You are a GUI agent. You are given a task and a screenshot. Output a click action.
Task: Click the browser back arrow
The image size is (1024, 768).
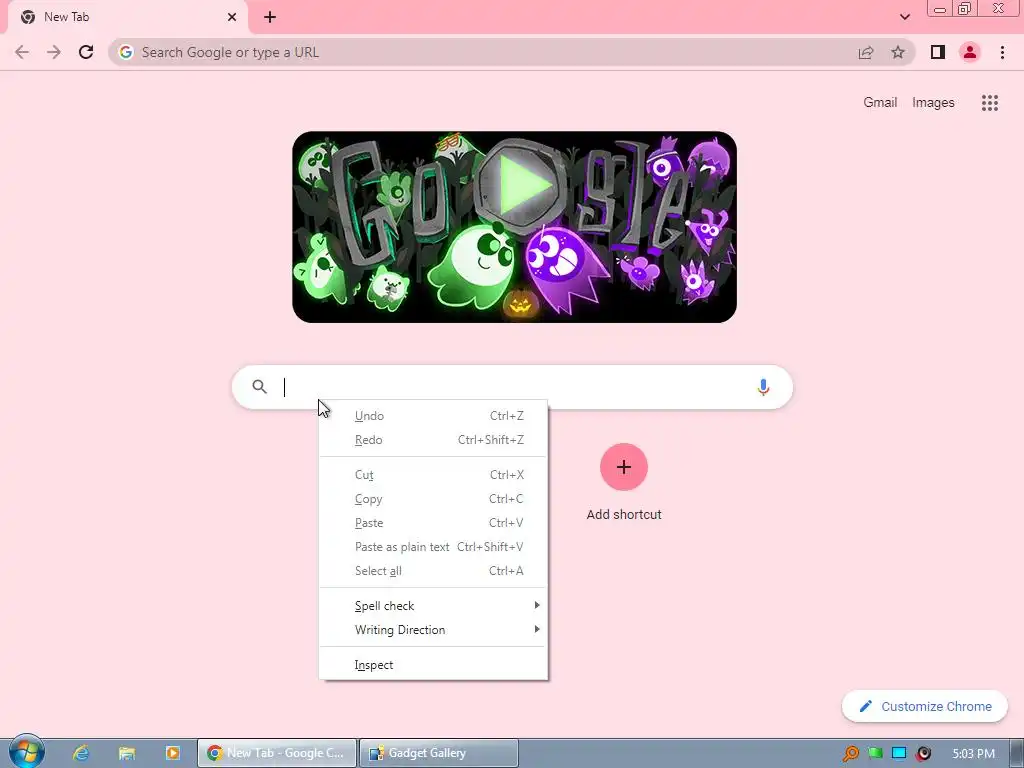point(22,52)
